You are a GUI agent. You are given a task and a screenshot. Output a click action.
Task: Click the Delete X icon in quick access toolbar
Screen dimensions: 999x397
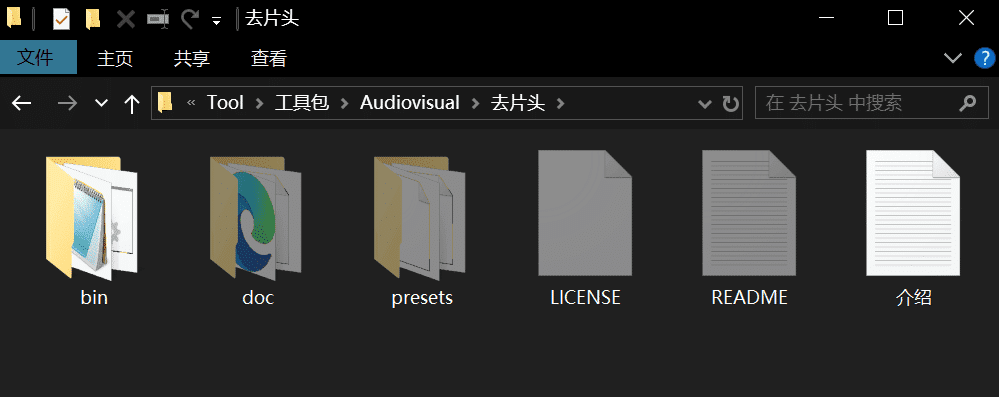(x=126, y=19)
